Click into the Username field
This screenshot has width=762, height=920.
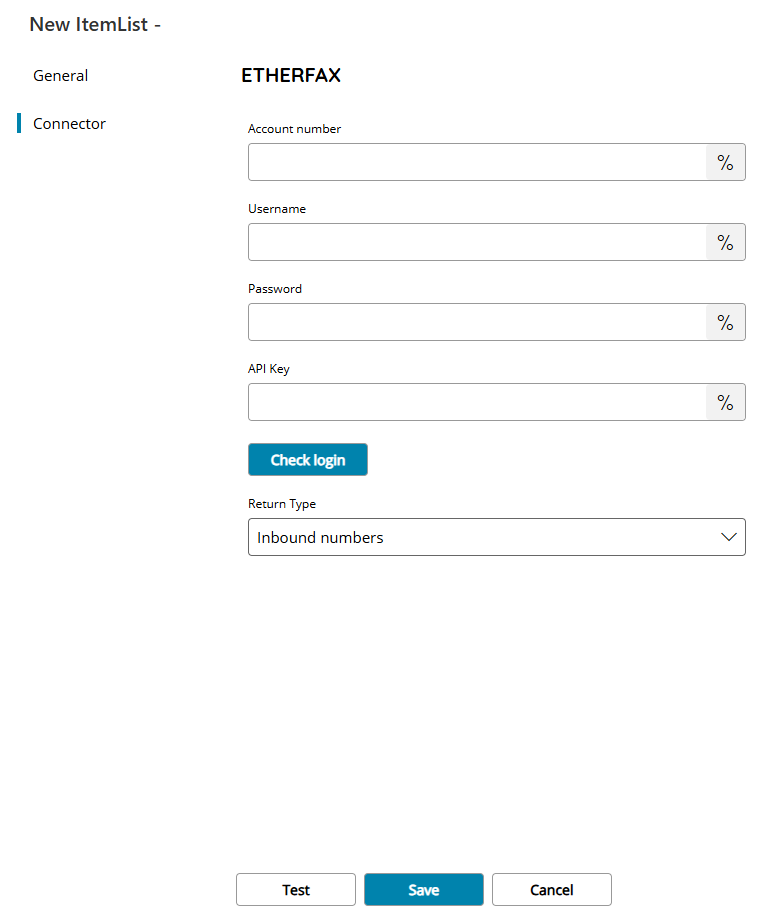pos(477,242)
